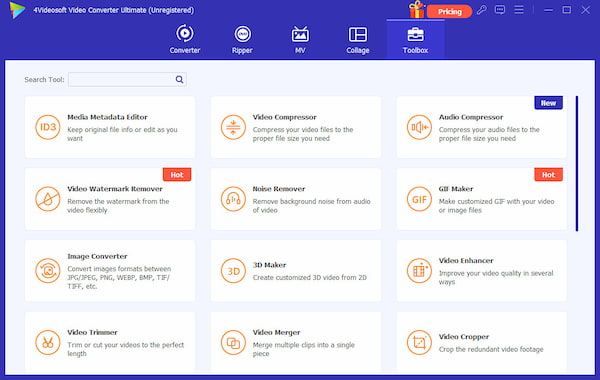600x380 pixels.
Task: Click 'Compress your audio files to the' description
Action: coord(489,130)
